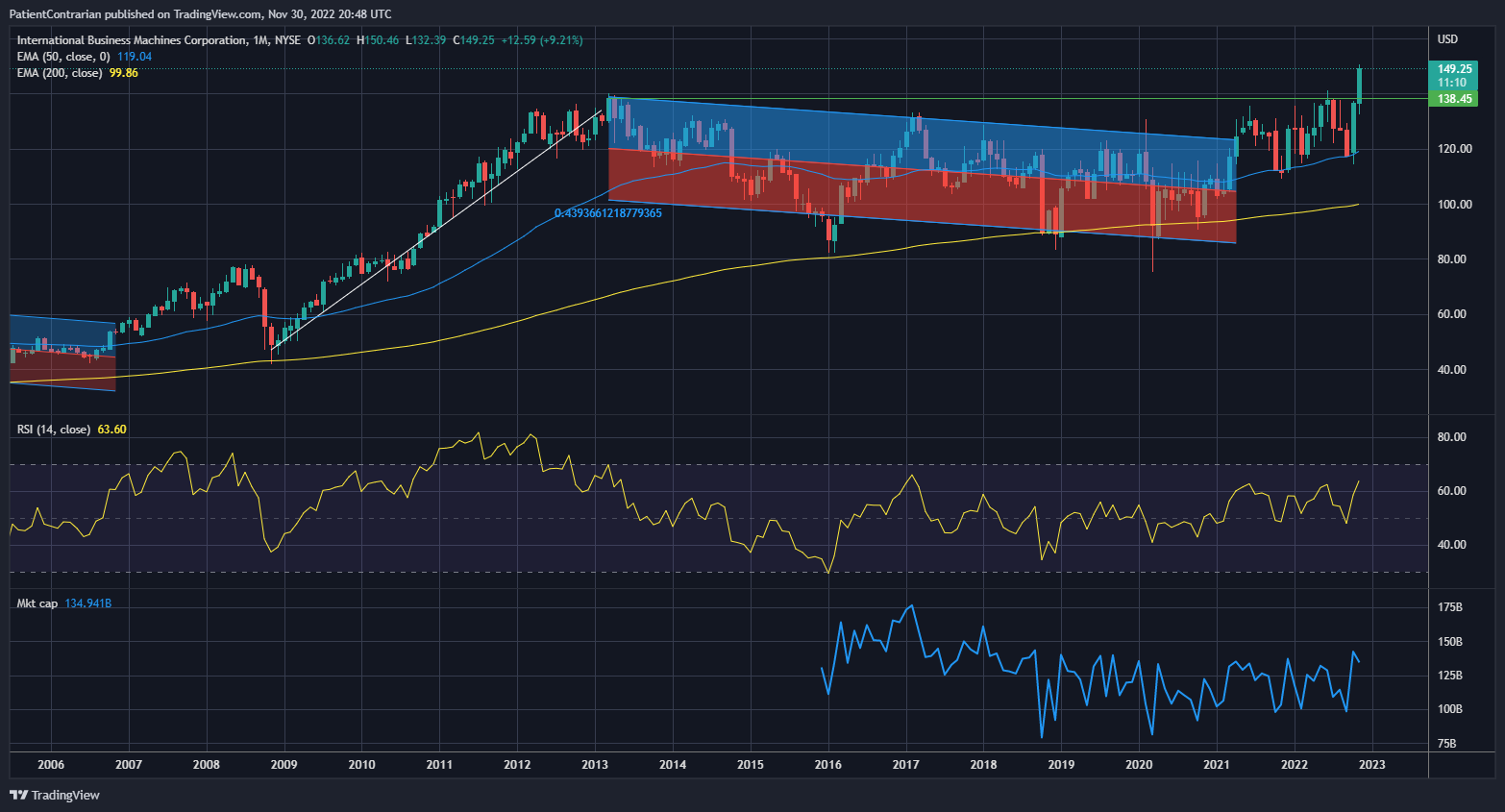The width and height of the screenshot is (1505, 812).
Task: Click the 40.00 label on RSI axis
Action: [x=1452, y=545]
